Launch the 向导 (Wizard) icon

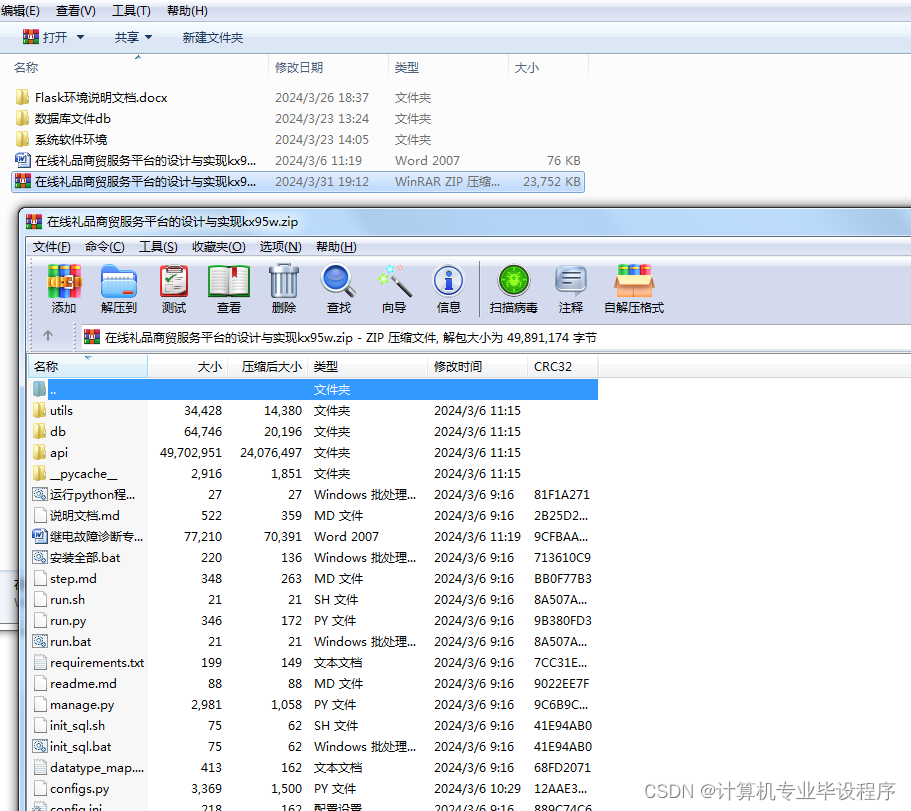tap(393, 285)
